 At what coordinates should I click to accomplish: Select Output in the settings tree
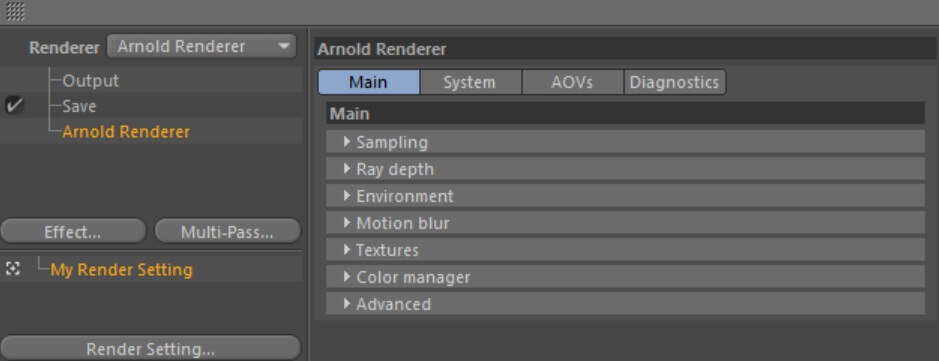(90, 80)
